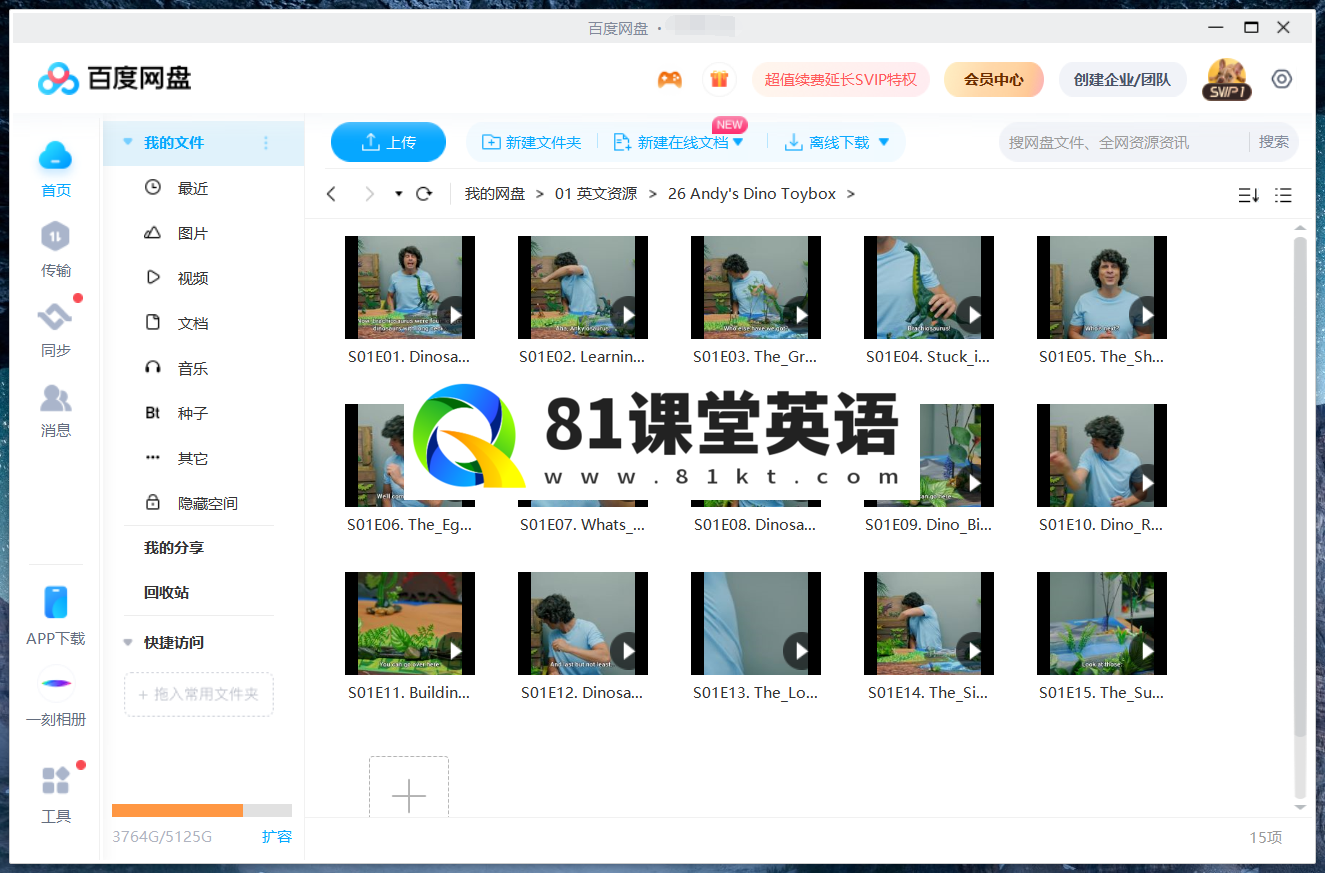This screenshot has height=873, width=1325.
Task: Open the 回收站 recycle bin
Action: [x=166, y=592]
